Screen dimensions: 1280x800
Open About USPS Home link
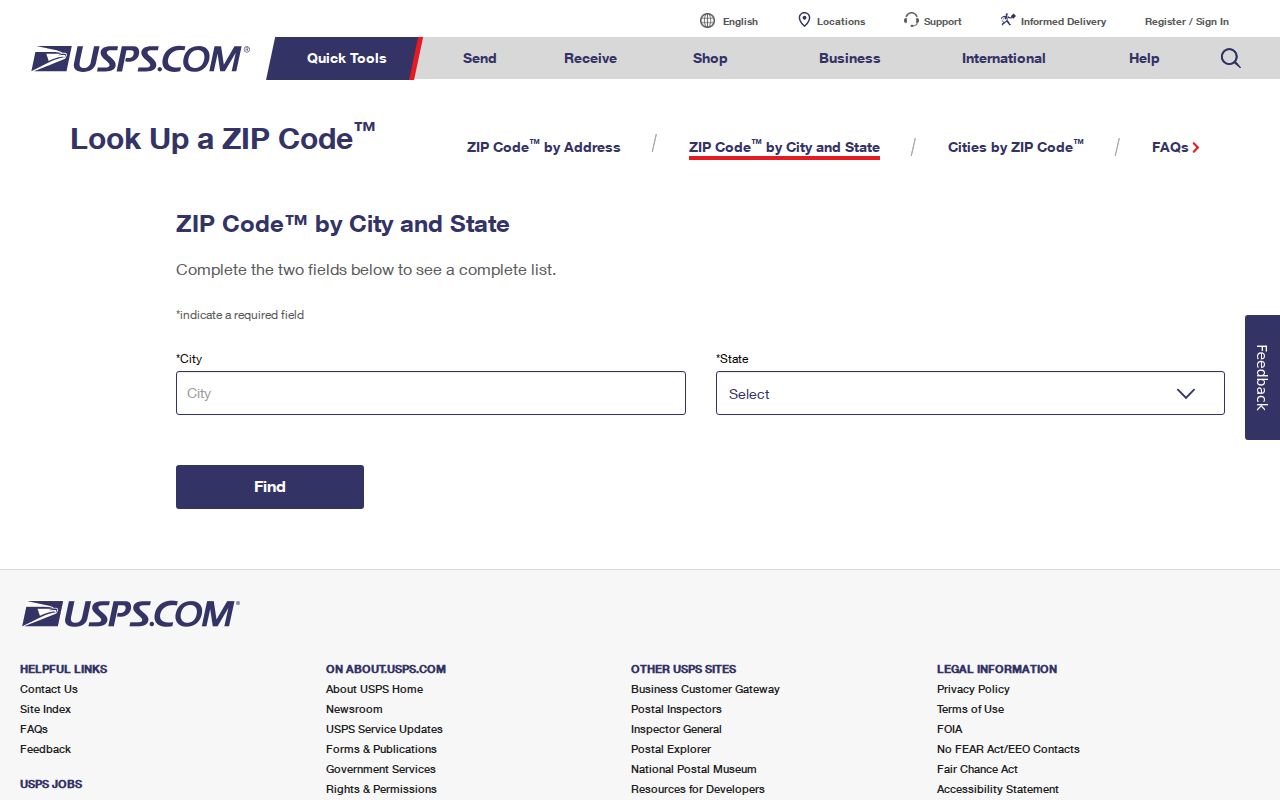tap(374, 689)
